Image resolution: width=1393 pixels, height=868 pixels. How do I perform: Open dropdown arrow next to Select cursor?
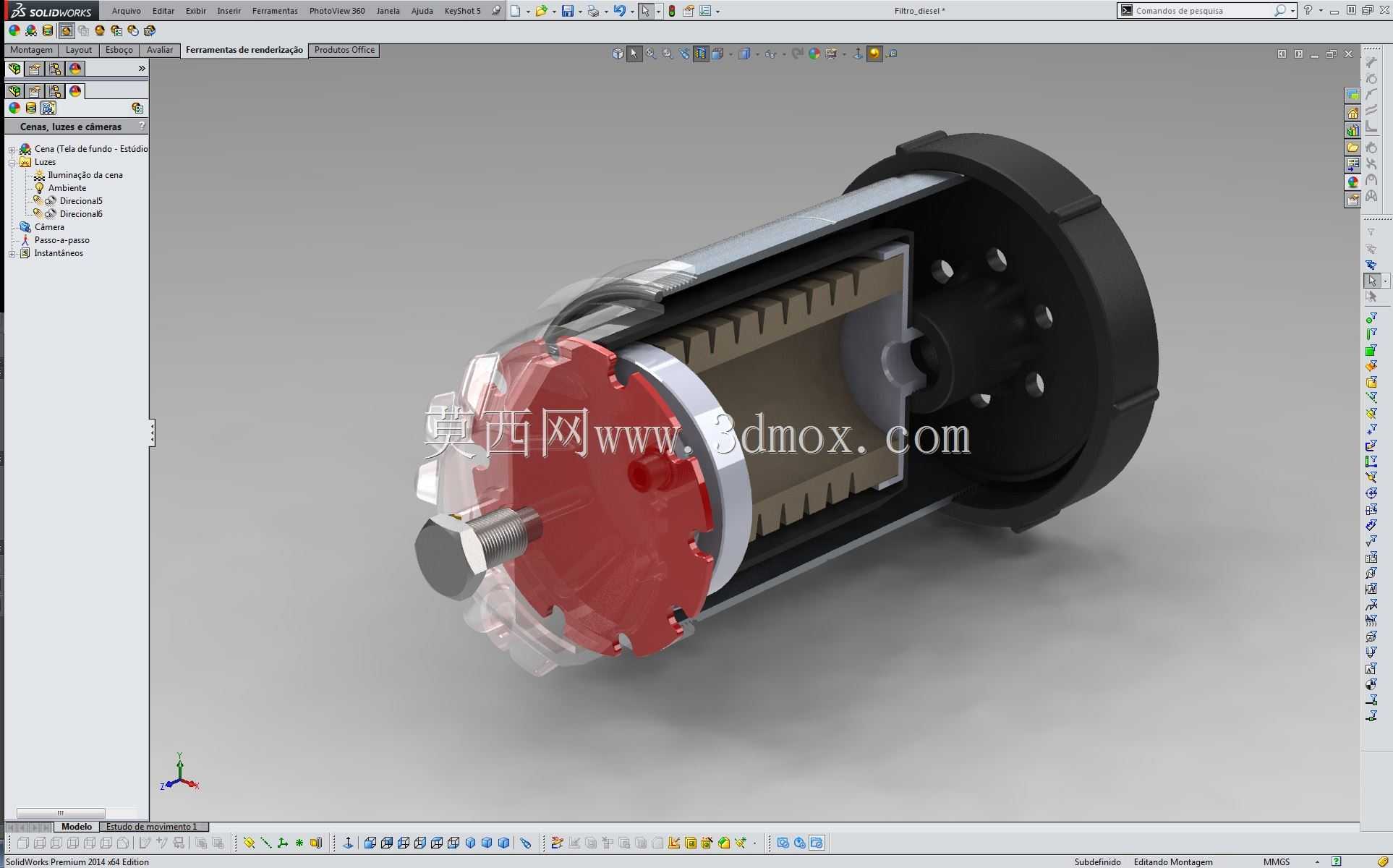tap(658, 12)
